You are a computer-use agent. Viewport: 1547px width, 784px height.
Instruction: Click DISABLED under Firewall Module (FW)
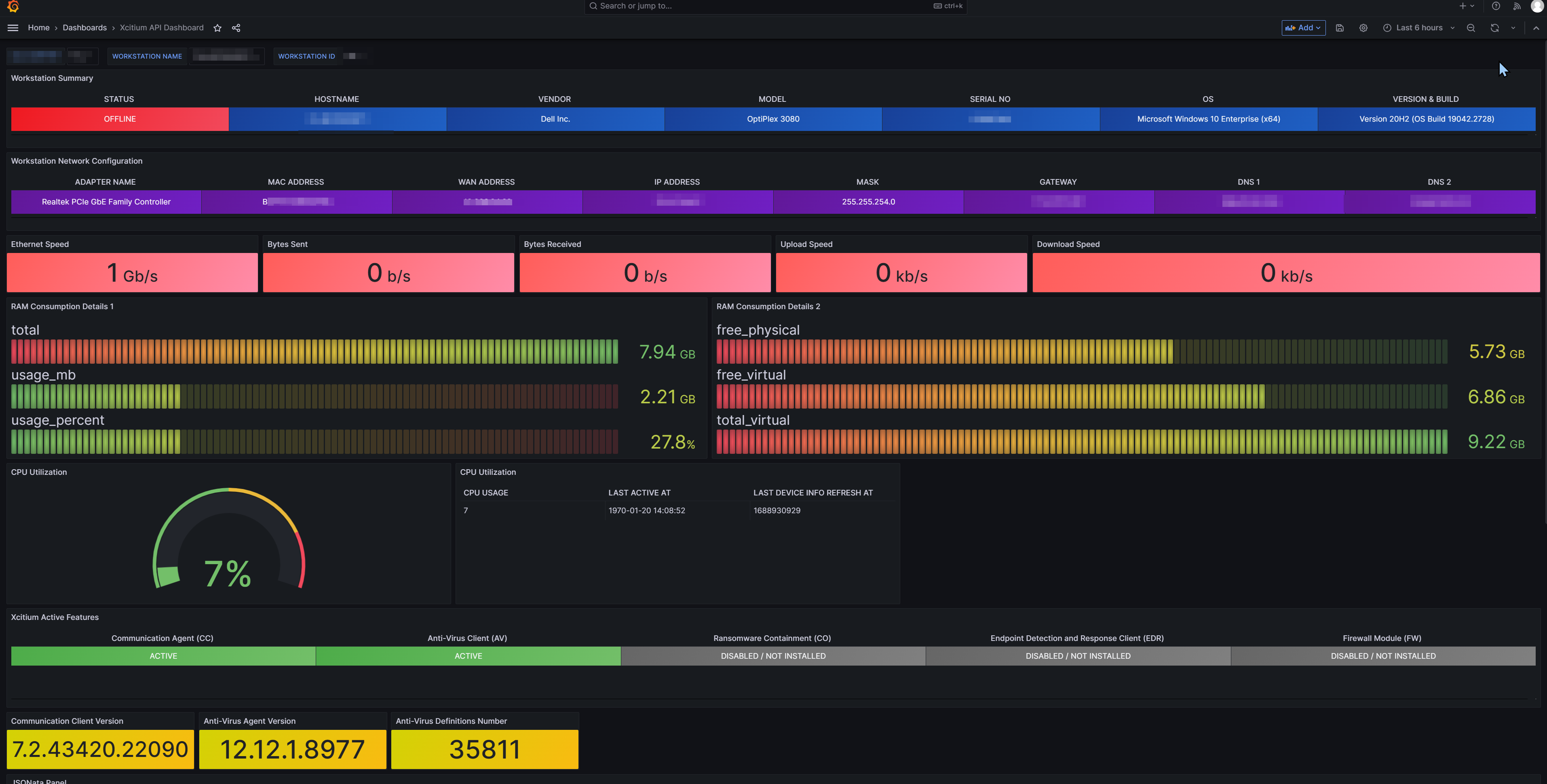pyautogui.click(x=1383, y=656)
